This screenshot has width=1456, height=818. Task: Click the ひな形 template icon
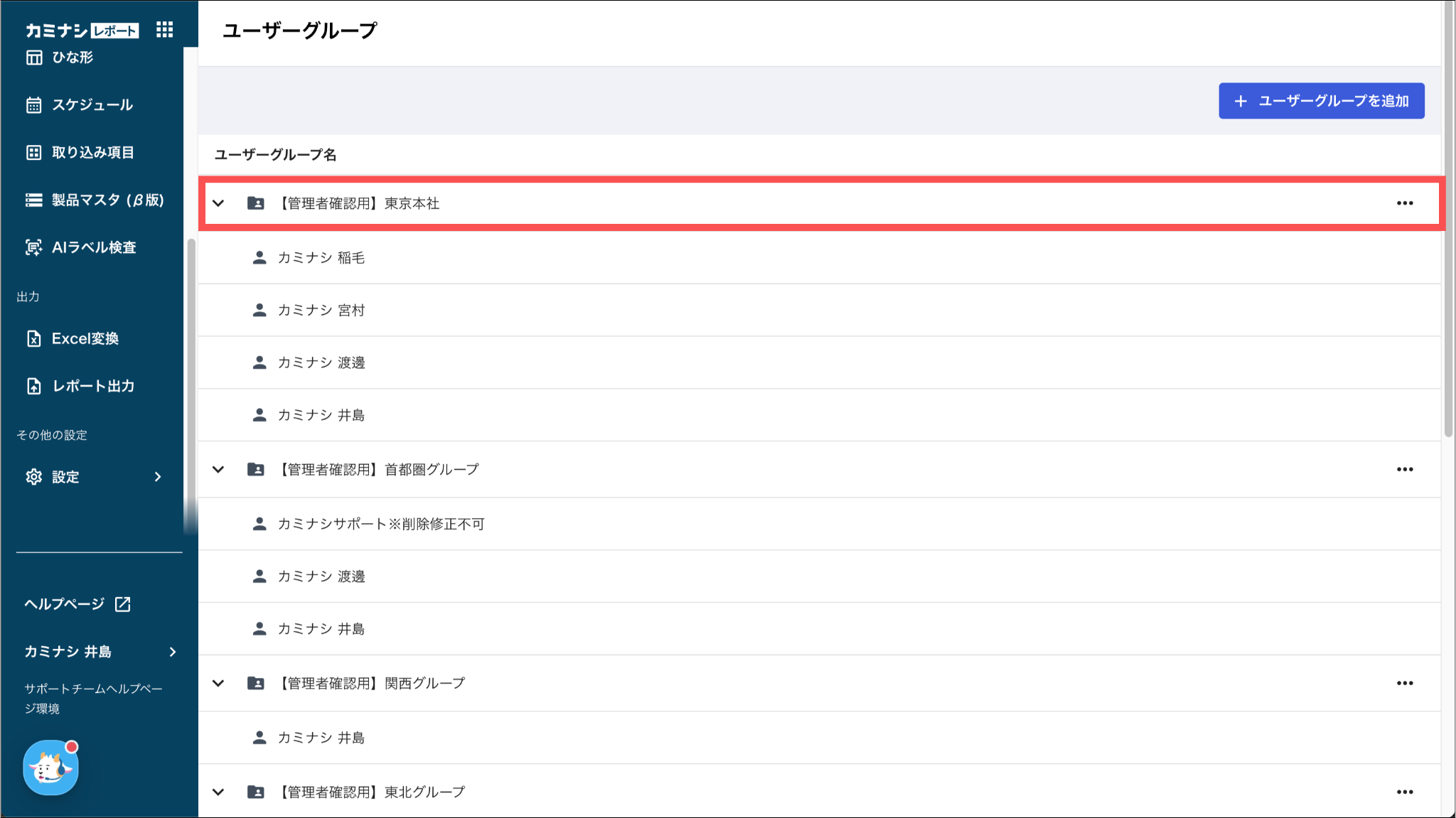pyautogui.click(x=34, y=58)
